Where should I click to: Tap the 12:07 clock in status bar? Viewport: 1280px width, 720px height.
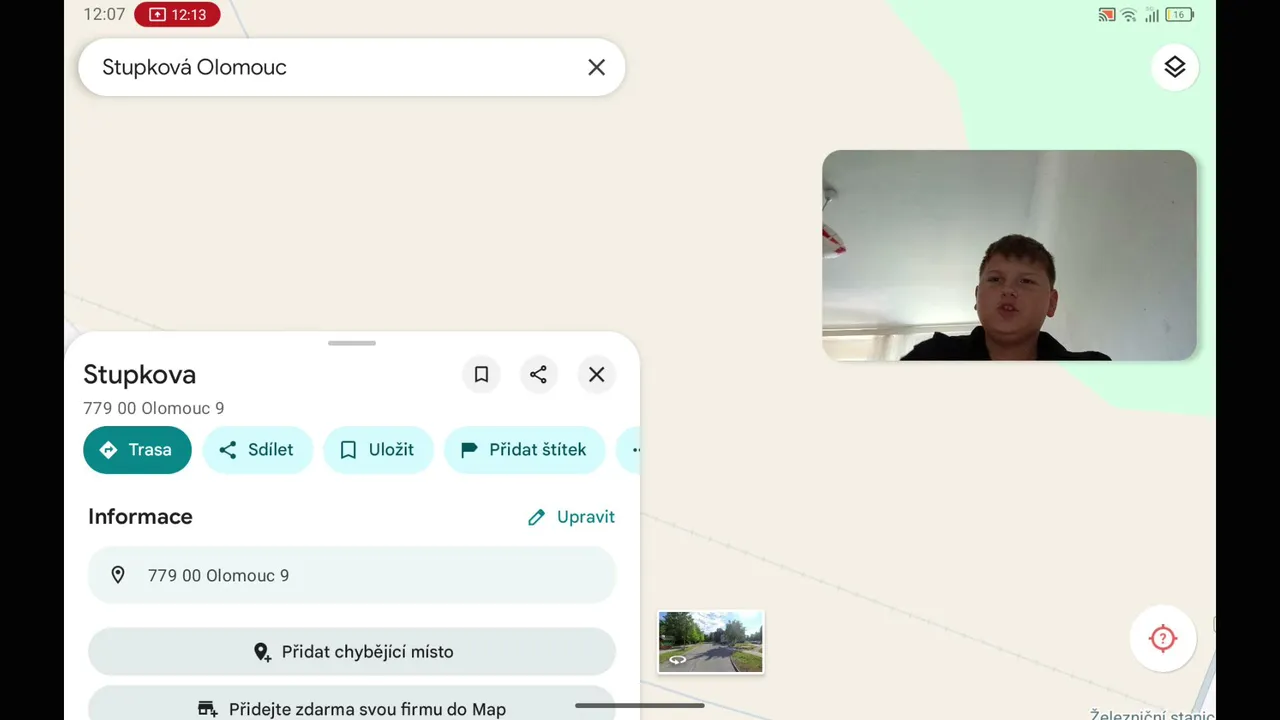104,15
